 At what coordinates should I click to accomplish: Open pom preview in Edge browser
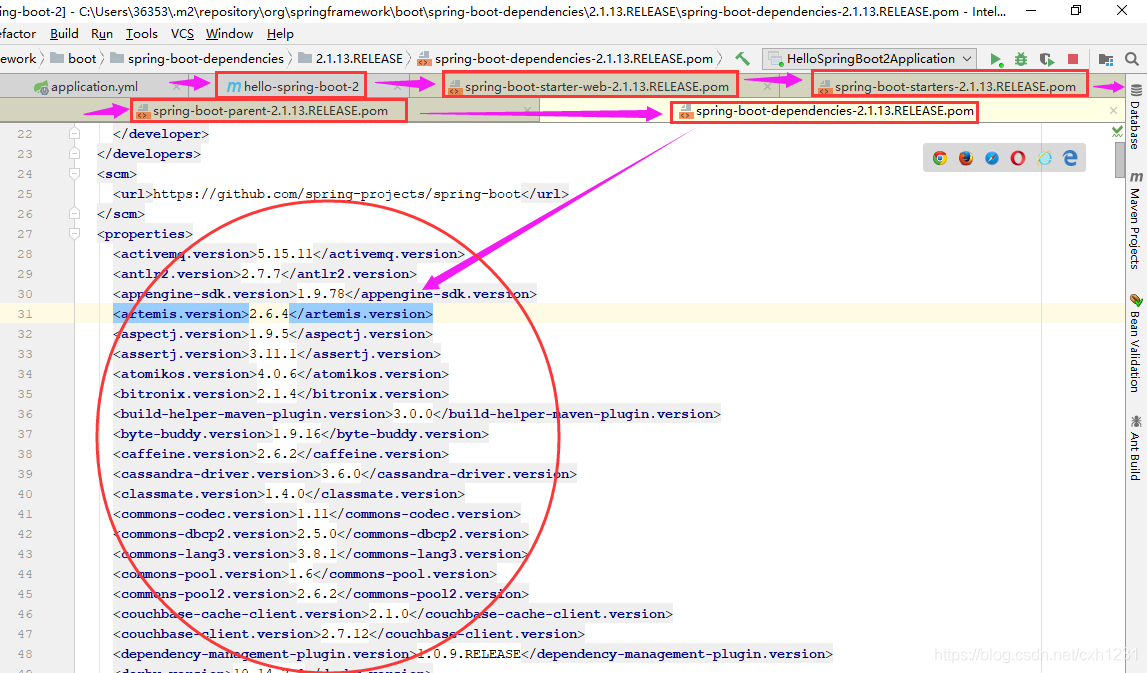tap(1070, 158)
